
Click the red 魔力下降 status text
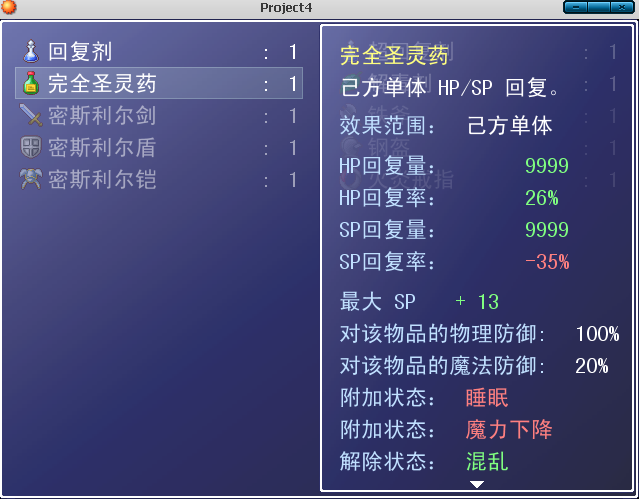[x=509, y=430]
